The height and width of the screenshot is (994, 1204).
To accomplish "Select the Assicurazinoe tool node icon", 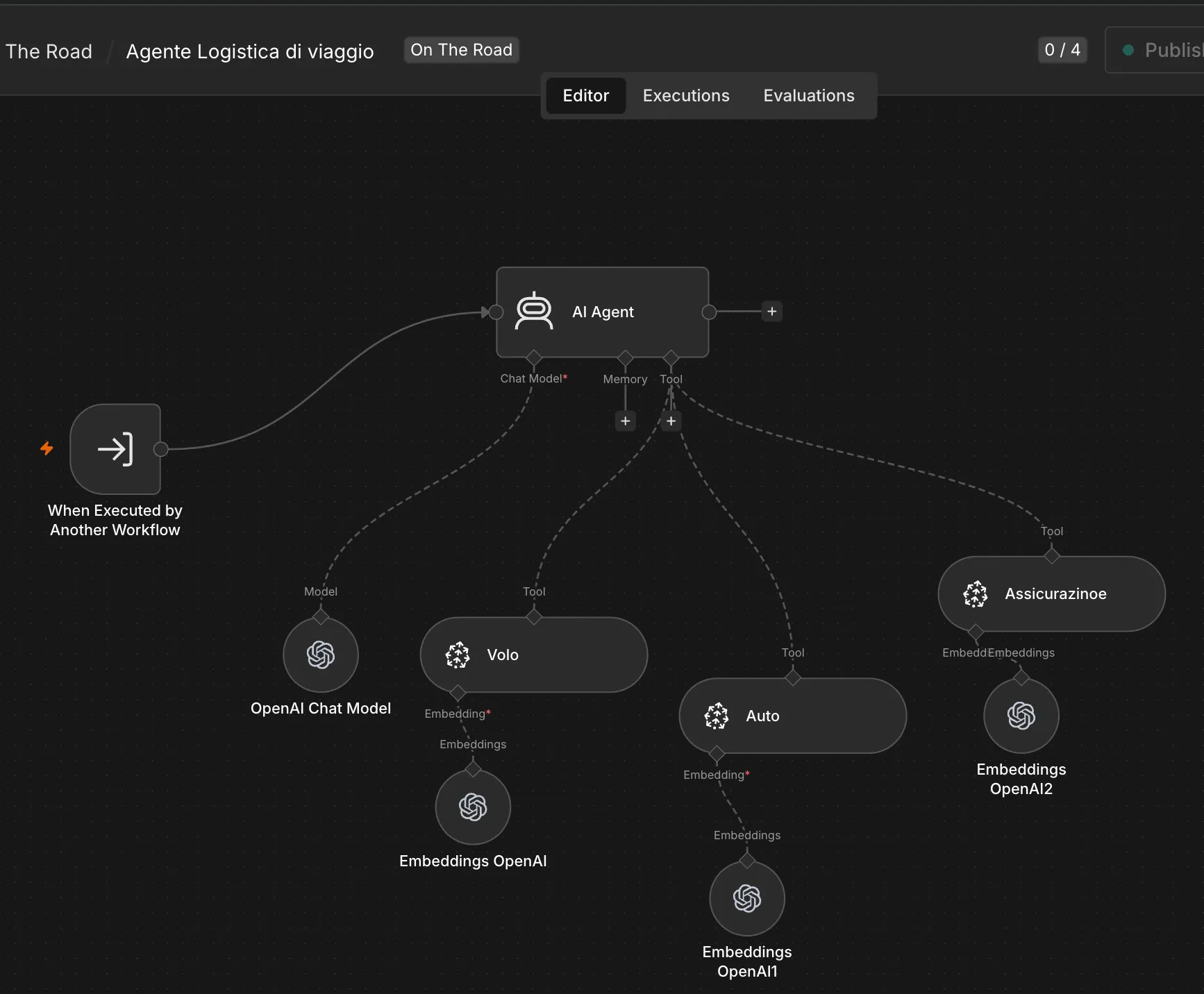I will (x=976, y=593).
